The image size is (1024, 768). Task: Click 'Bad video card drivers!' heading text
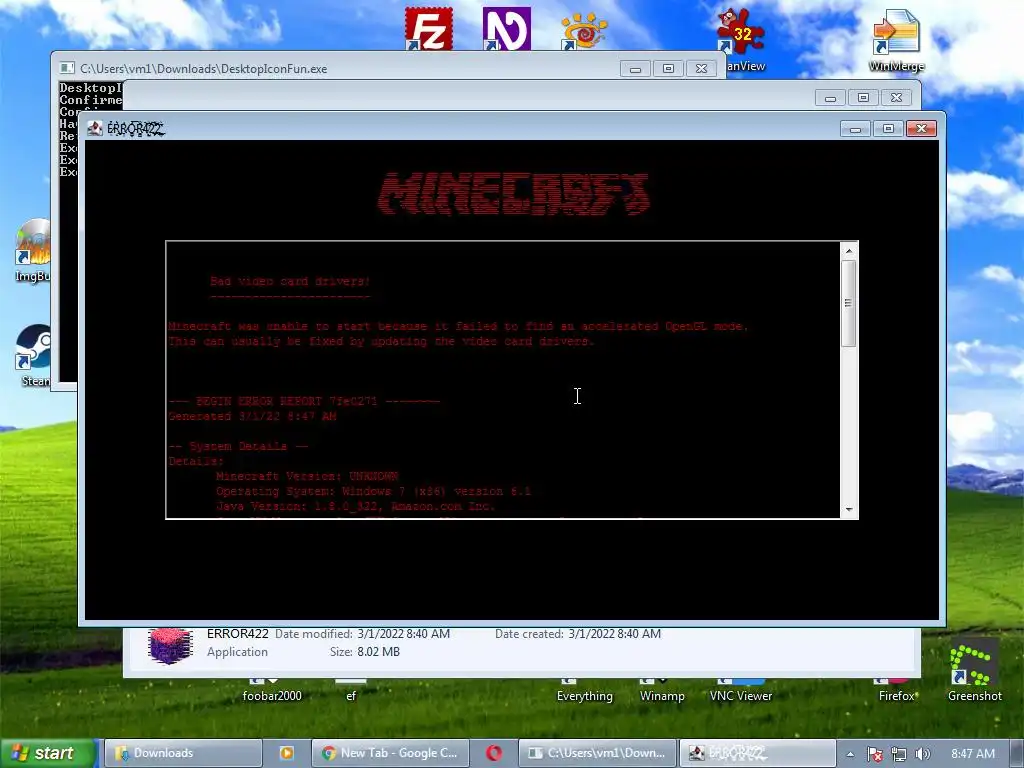coord(290,281)
